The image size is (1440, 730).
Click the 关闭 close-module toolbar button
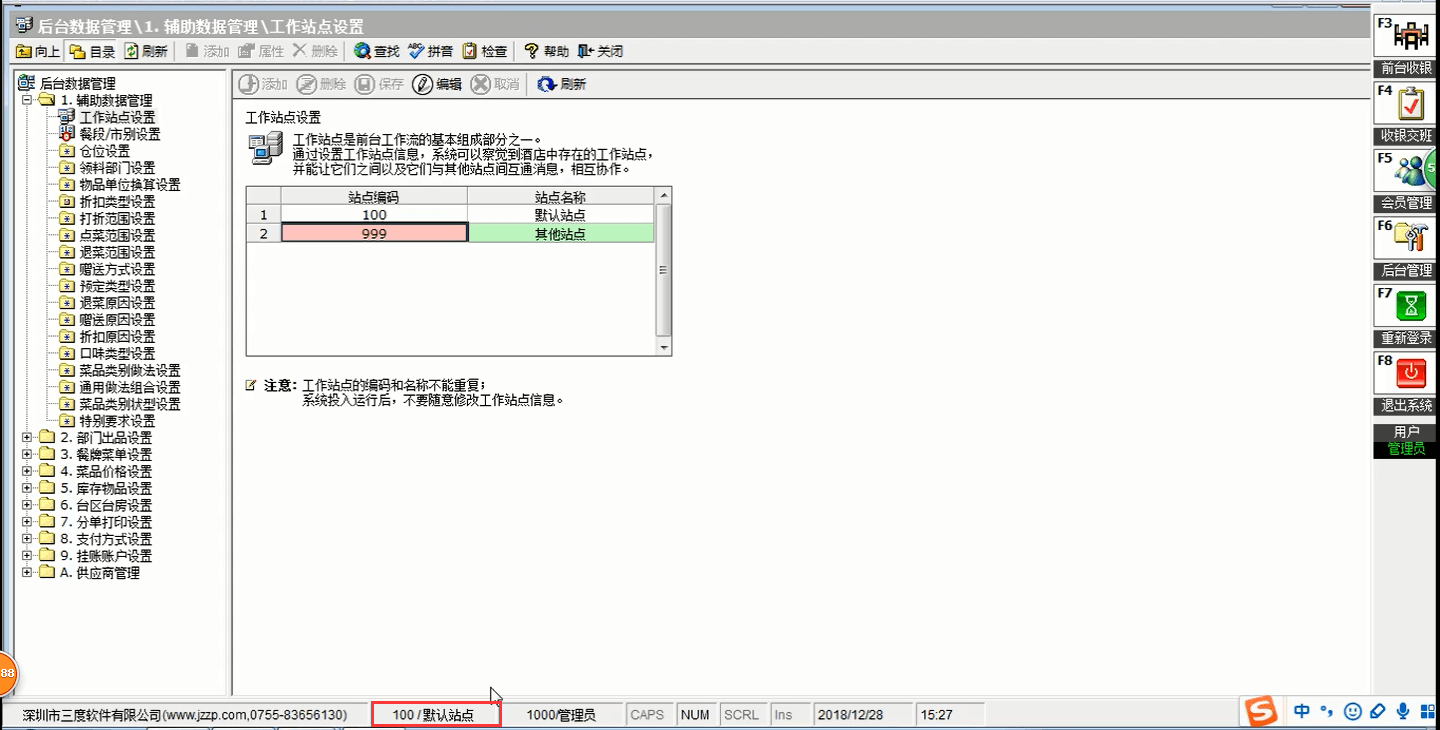(601, 51)
